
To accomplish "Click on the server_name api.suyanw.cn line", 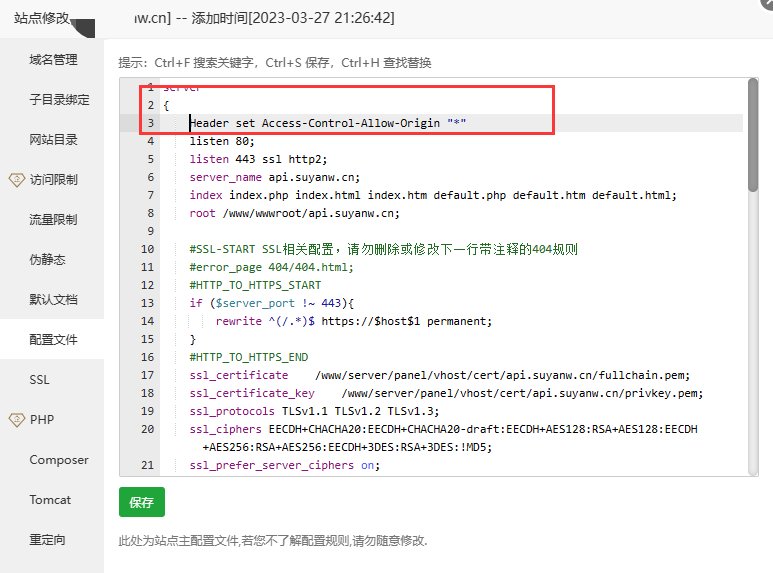I will tap(278, 177).
